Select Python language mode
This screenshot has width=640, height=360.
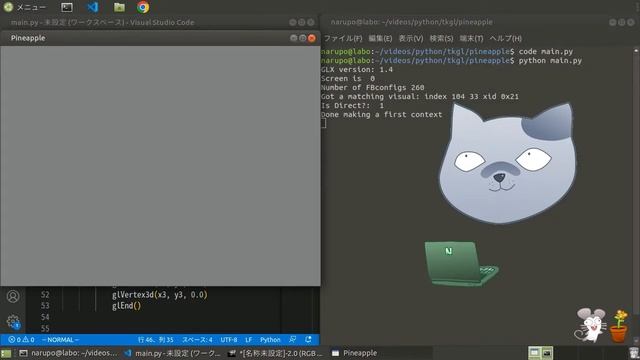[270, 340]
